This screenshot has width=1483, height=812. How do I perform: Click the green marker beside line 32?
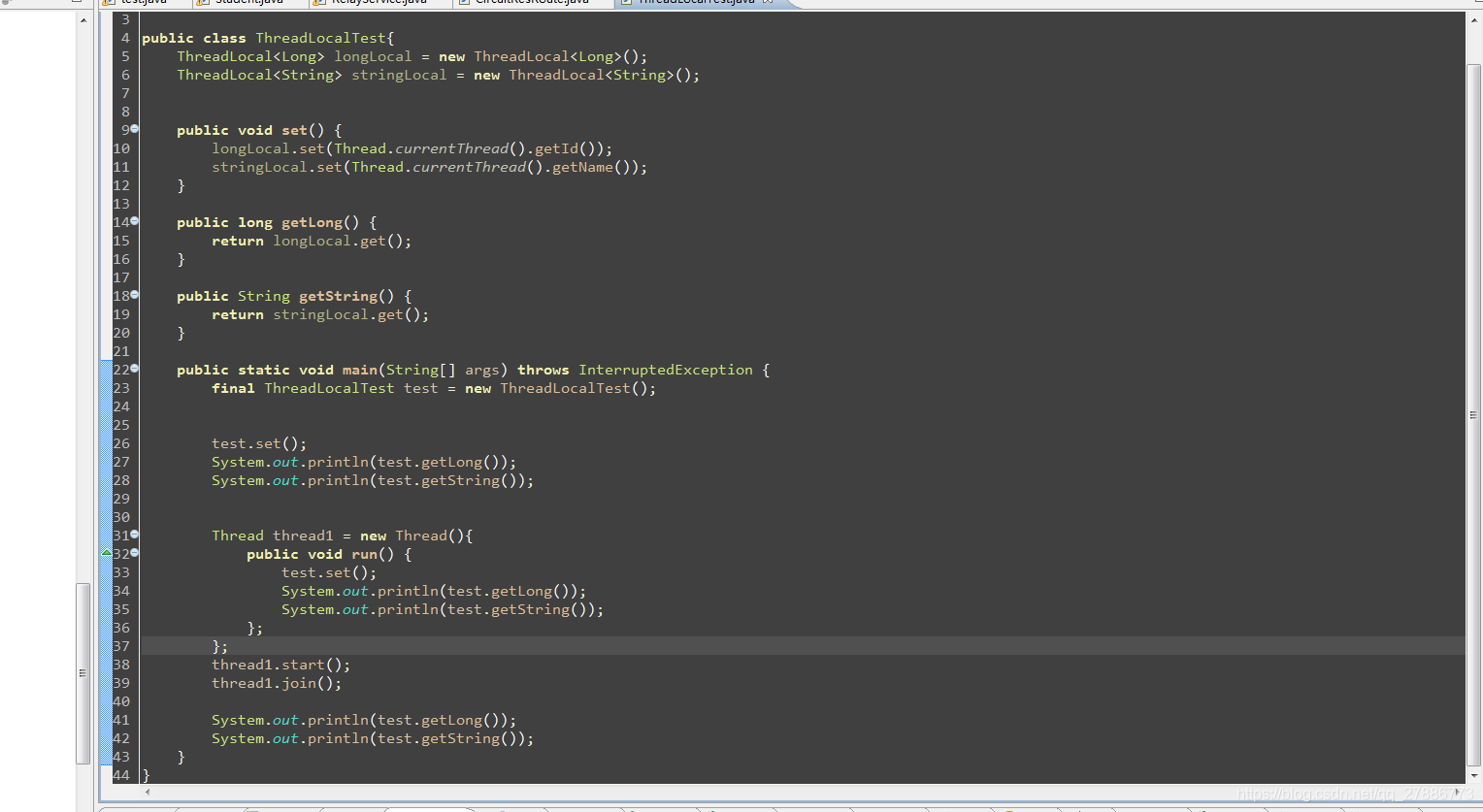coord(107,553)
